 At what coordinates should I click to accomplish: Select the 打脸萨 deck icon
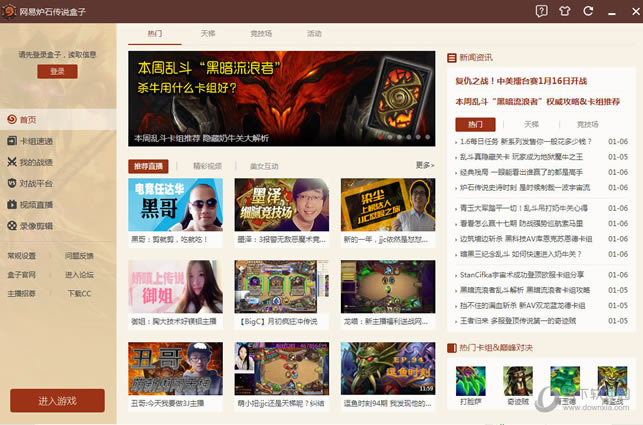(470, 381)
